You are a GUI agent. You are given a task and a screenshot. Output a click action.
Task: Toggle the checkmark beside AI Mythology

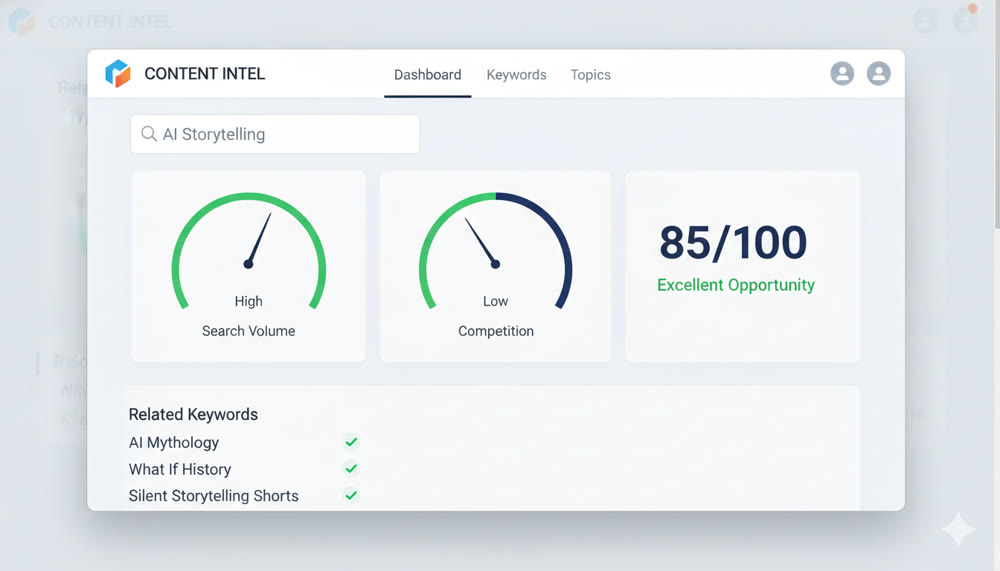(351, 442)
